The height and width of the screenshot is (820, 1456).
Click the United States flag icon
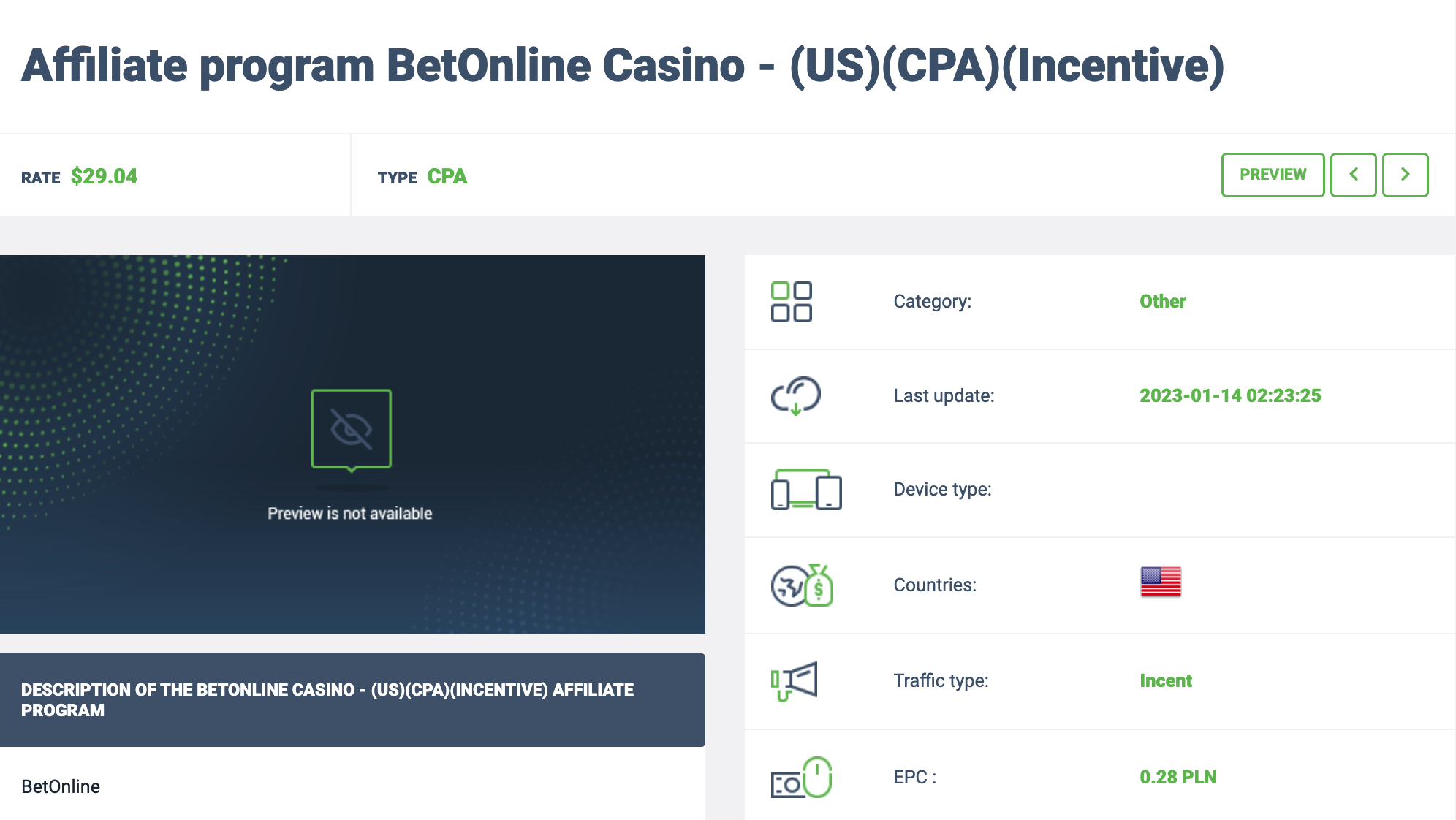click(x=1160, y=582)
